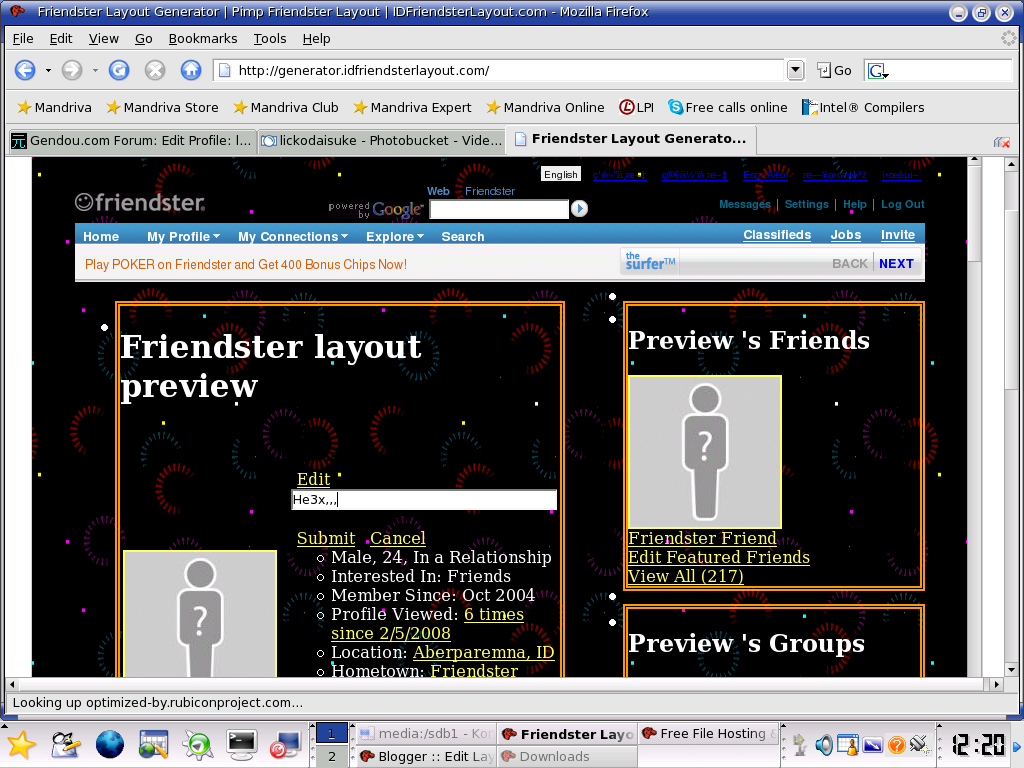Expand the My Connections dropdown menu

click(x=293, y=236)
